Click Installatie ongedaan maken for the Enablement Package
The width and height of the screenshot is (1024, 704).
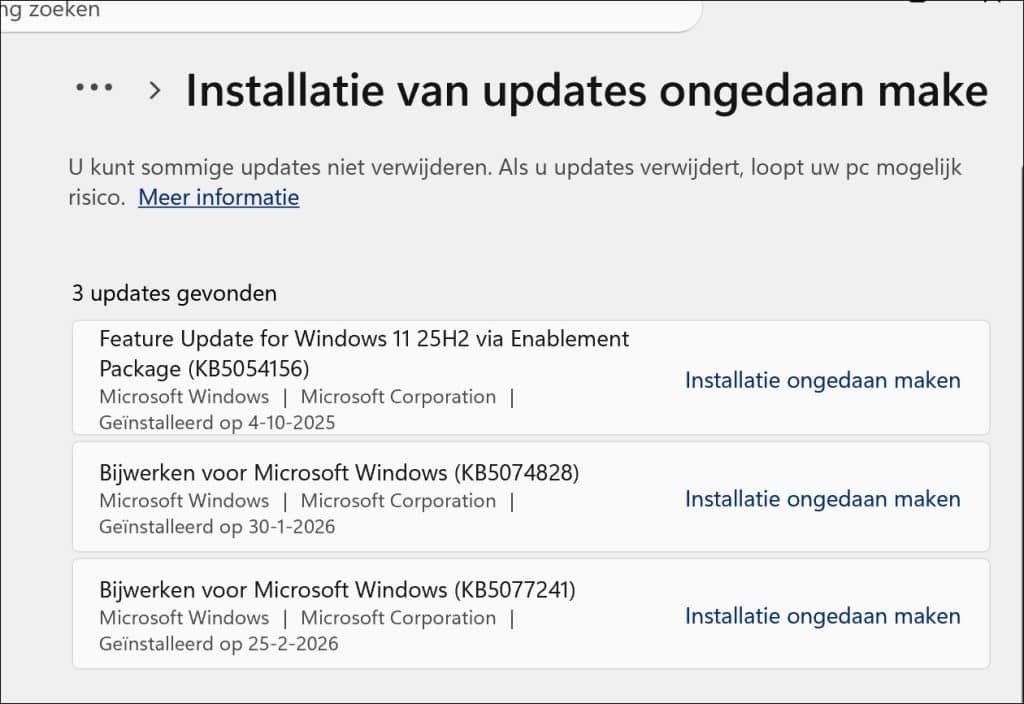coord(822,380)
